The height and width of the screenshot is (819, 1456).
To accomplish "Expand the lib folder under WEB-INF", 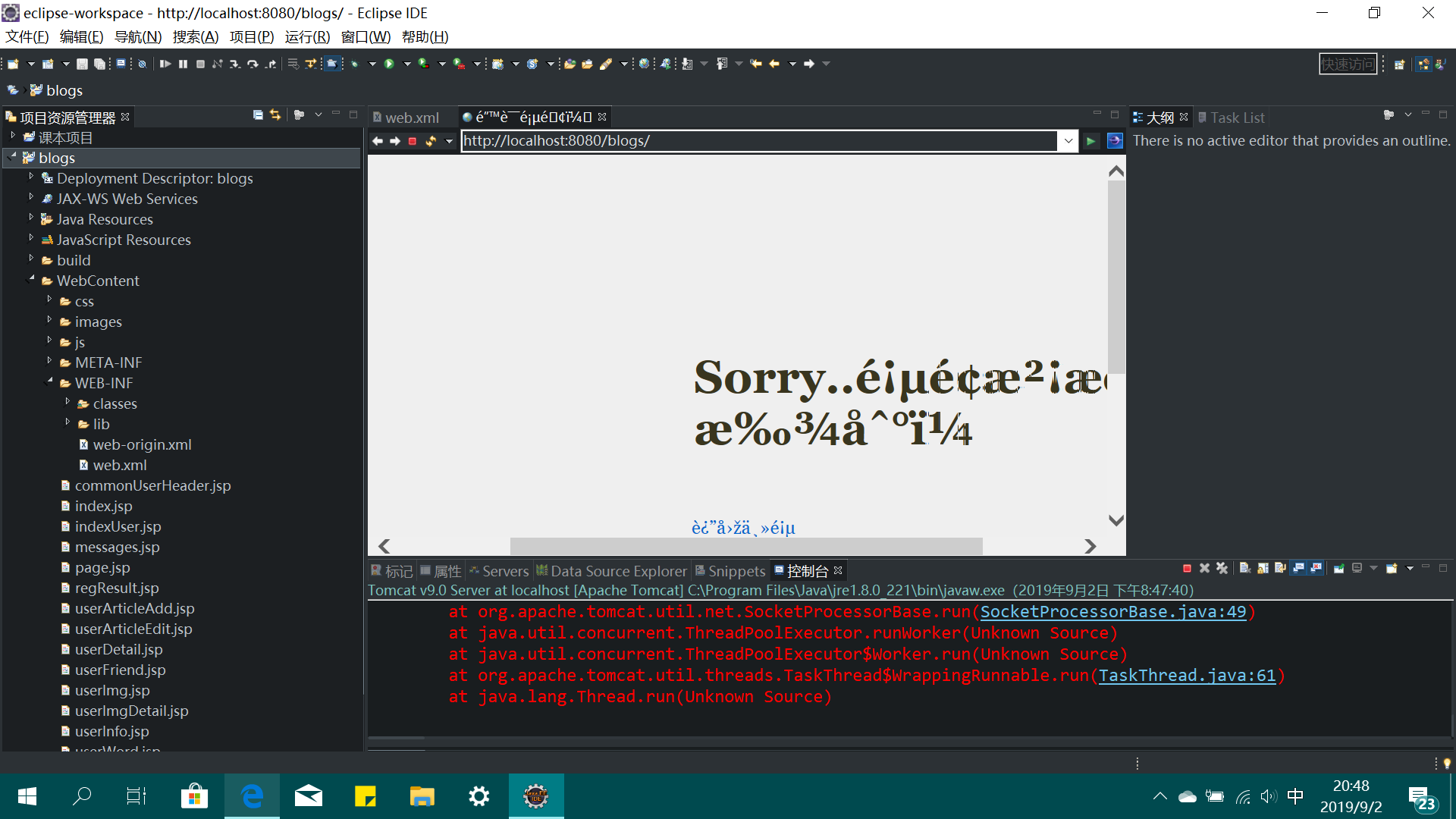I will (67, 422).
